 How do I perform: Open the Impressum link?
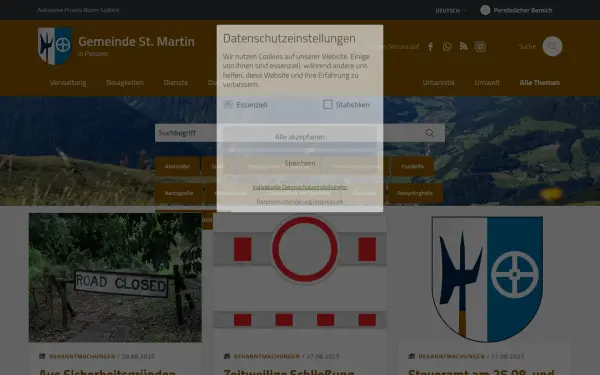329,202
